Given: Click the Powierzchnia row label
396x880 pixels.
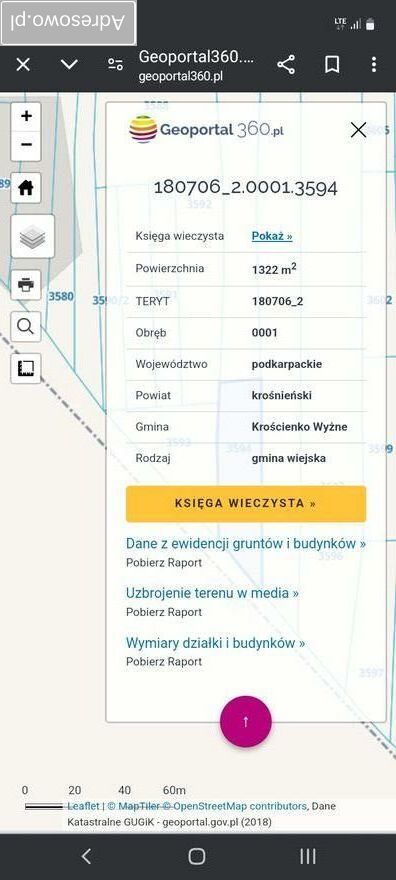Looking at the screenshot, I should [x=170, y=269].
